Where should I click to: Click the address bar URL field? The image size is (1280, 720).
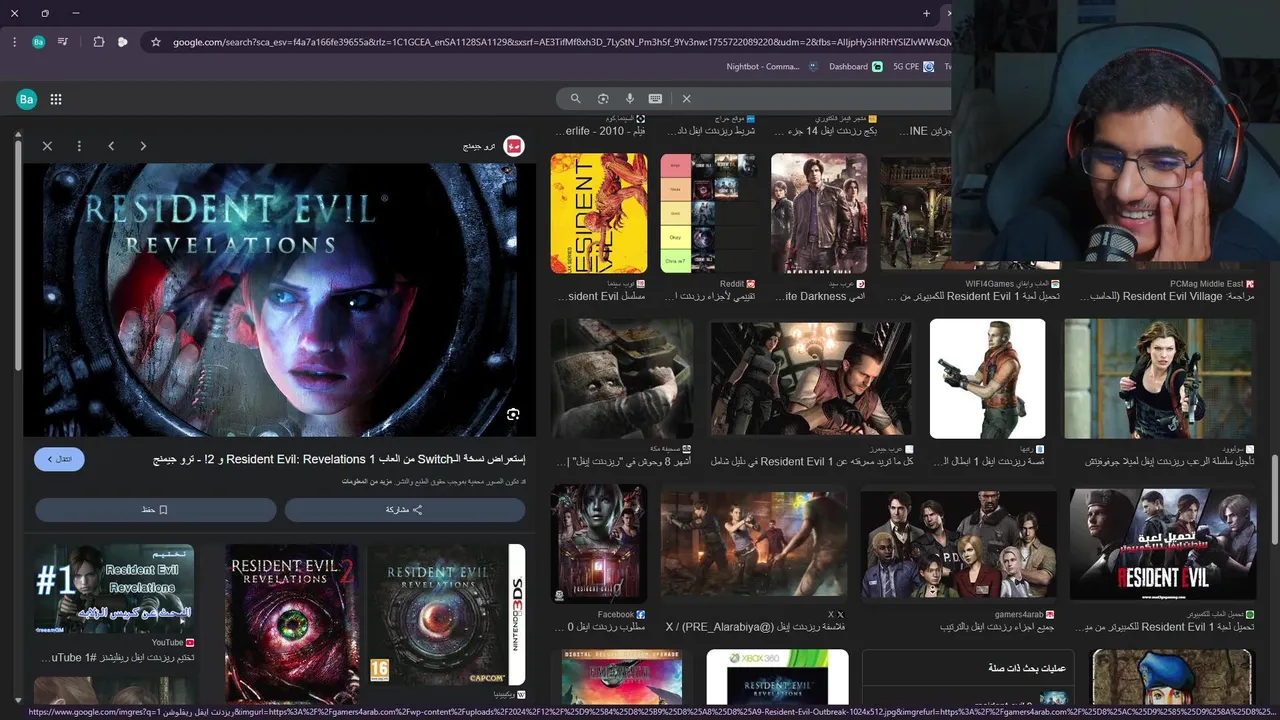tap(560, 42)
